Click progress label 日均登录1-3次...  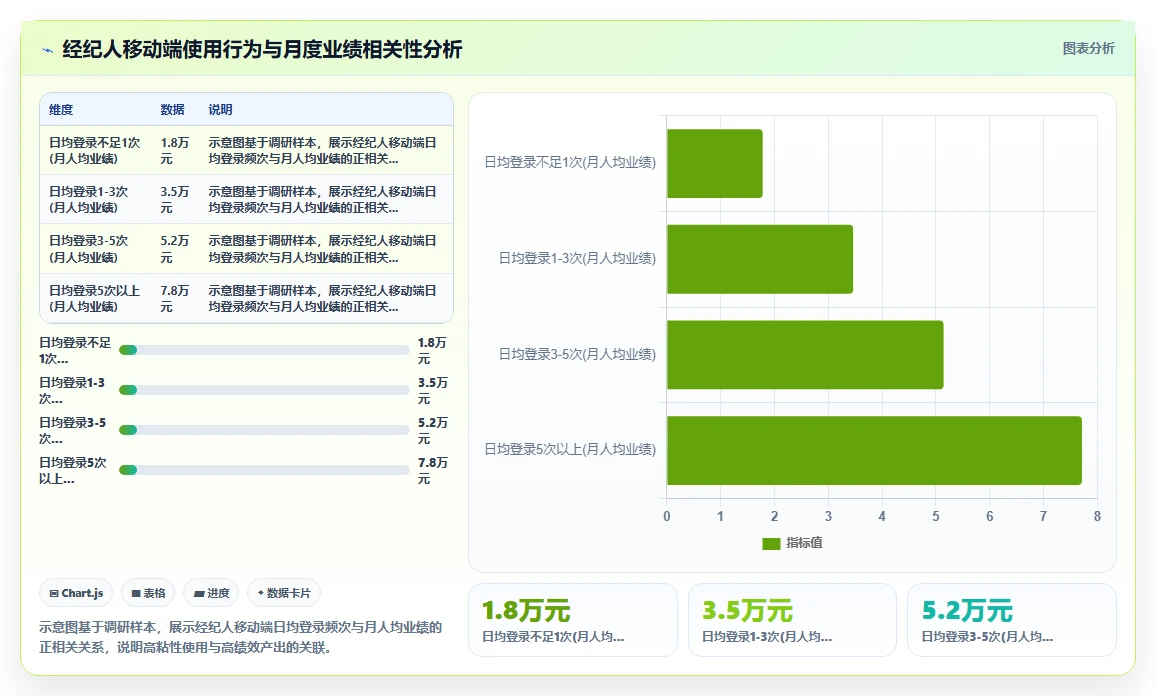point(72,391)
